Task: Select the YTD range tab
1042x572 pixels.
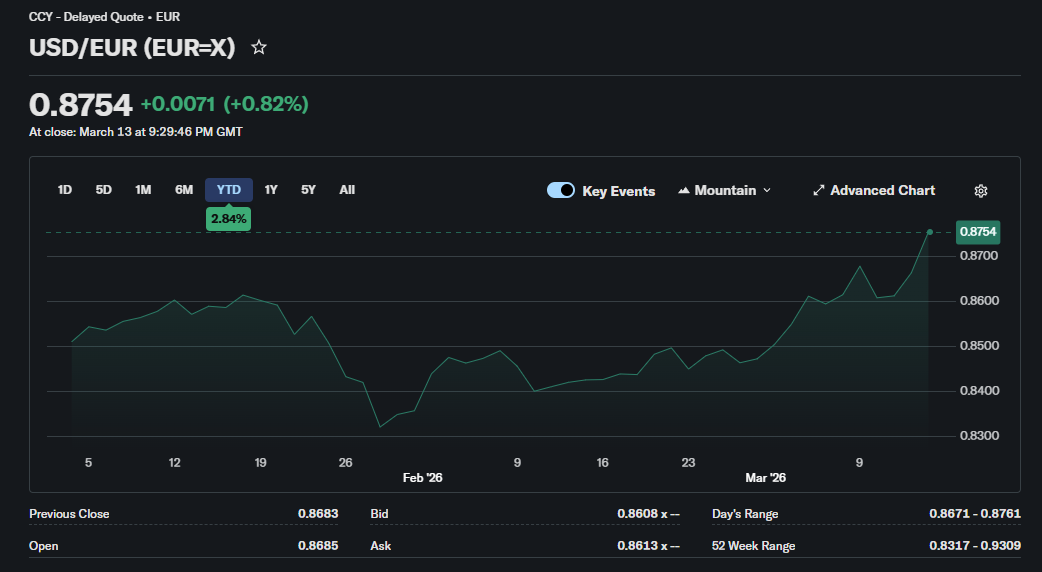Action: click(229, 190)
